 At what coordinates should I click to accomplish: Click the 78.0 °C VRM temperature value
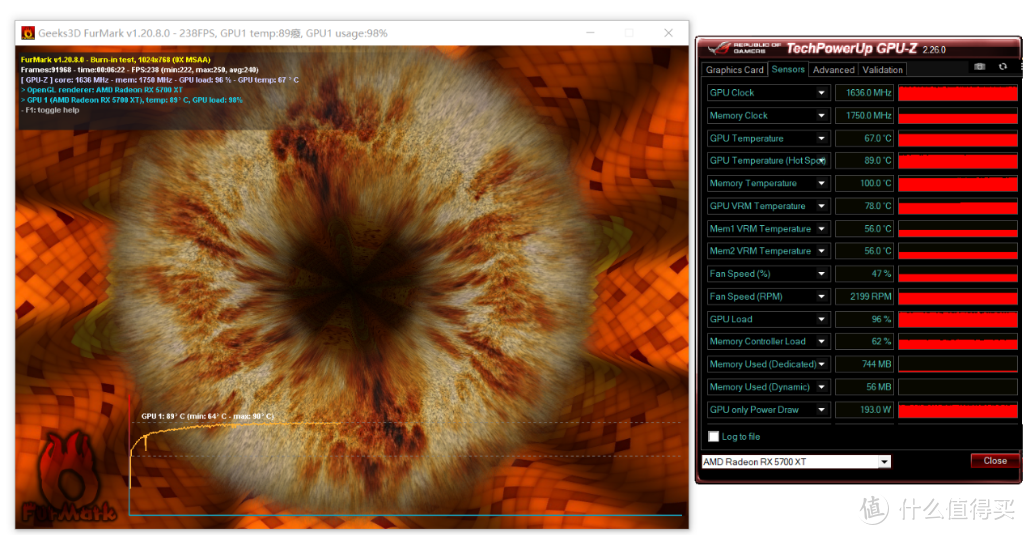(865, 206)
